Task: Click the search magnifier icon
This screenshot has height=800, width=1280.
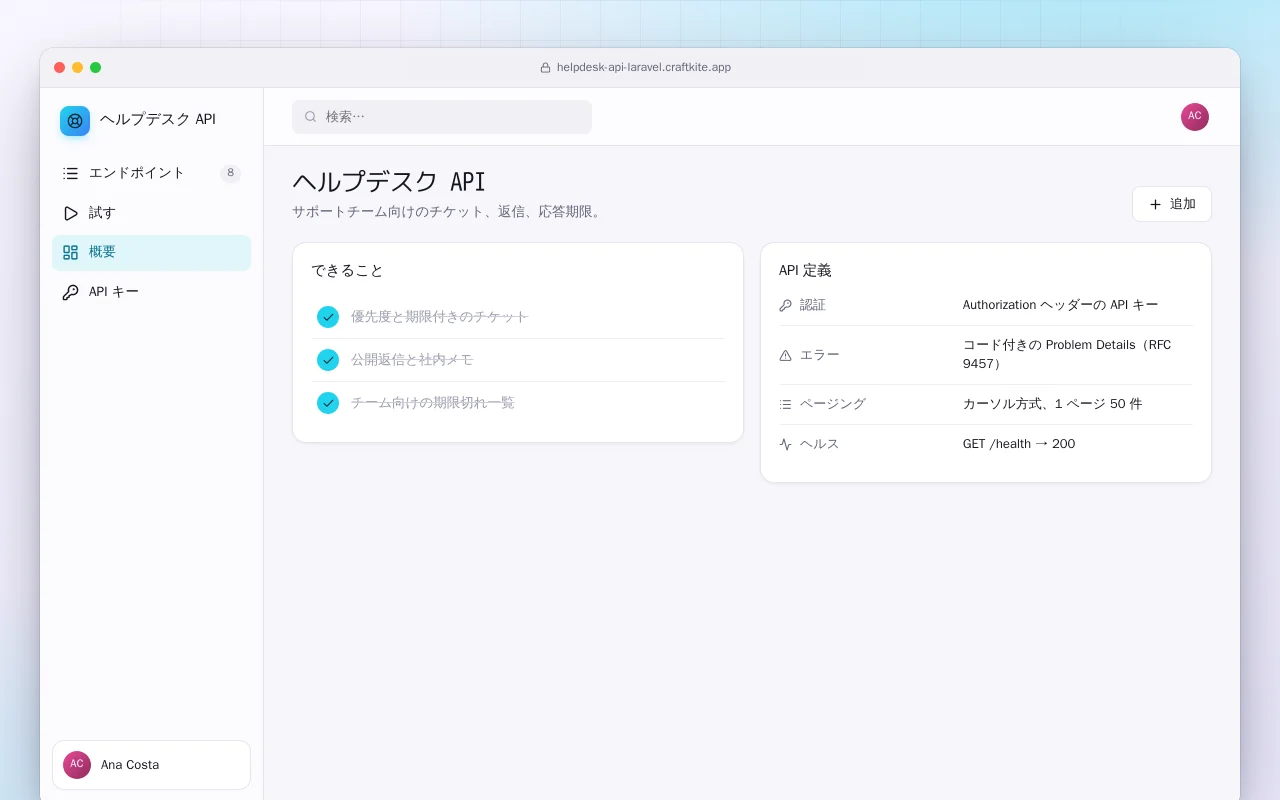Action: pyautogui.click(x=311, y=117)
